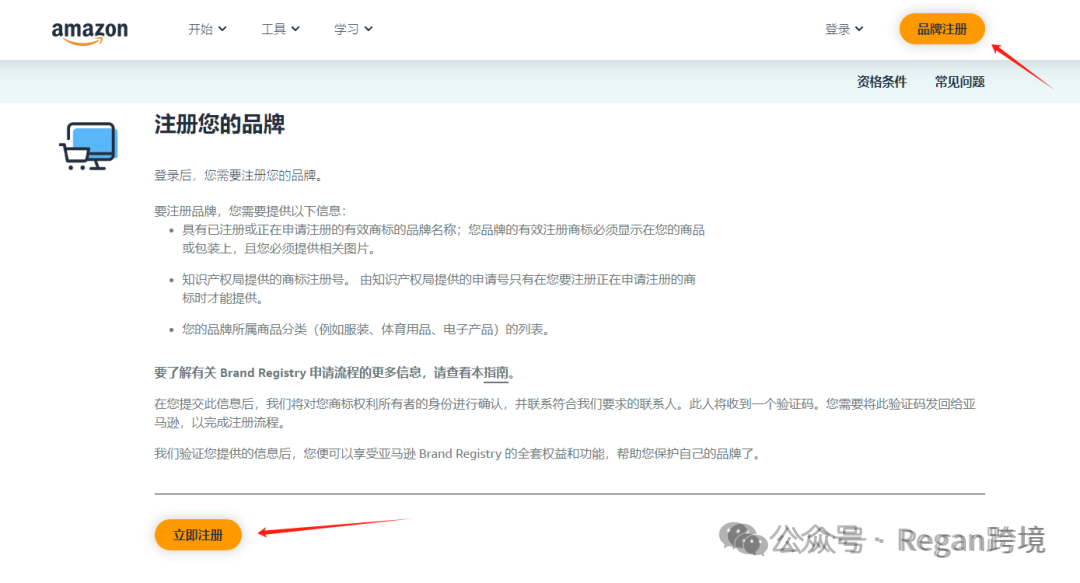Expand the 学习 dropdown menu
The width and height of the screenshot is (1080, 583).
[x=353, y=29]
